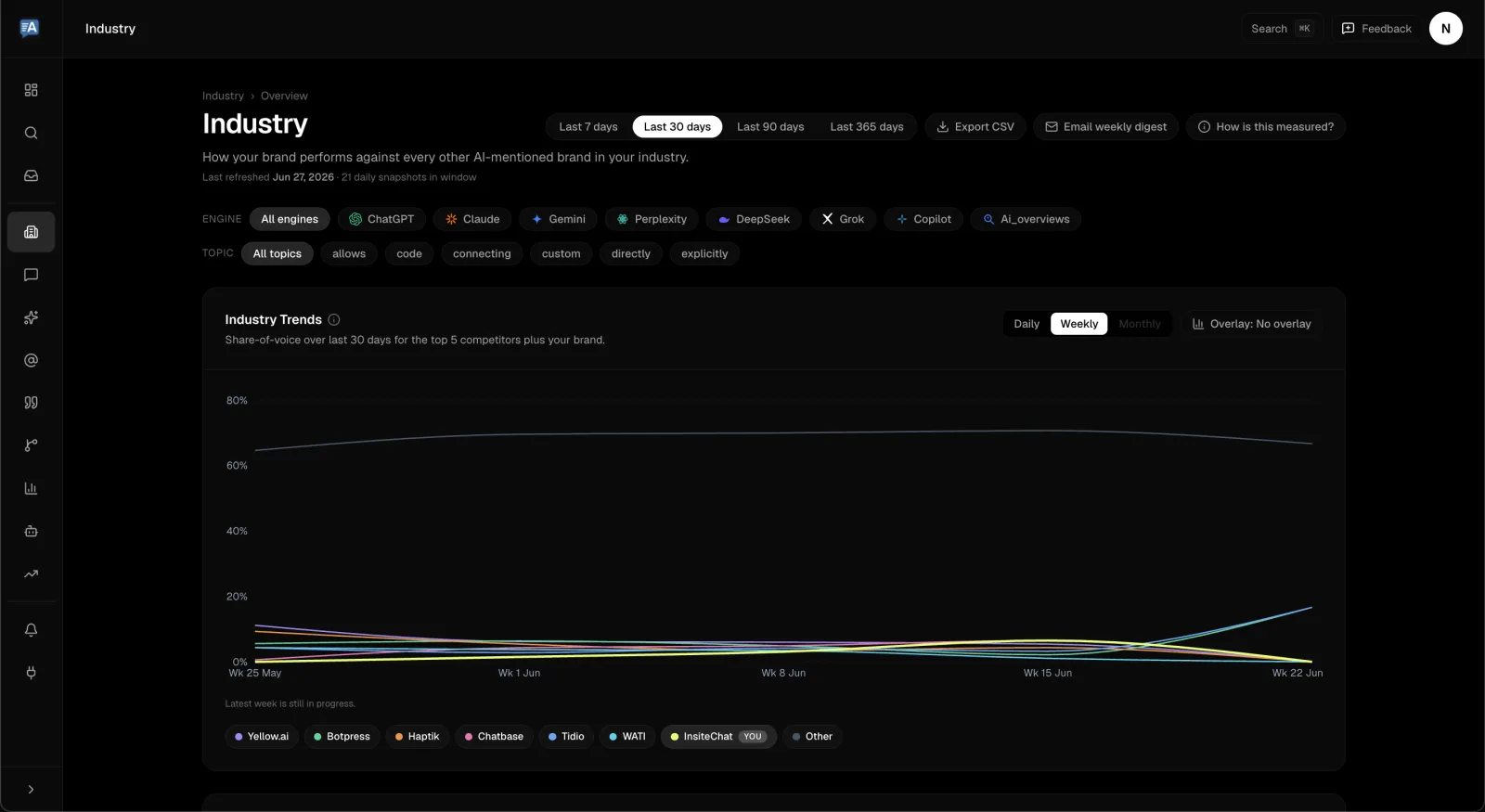Click the trending arrow icon in sidebar

pyautogui.click(x=31, y=574)
